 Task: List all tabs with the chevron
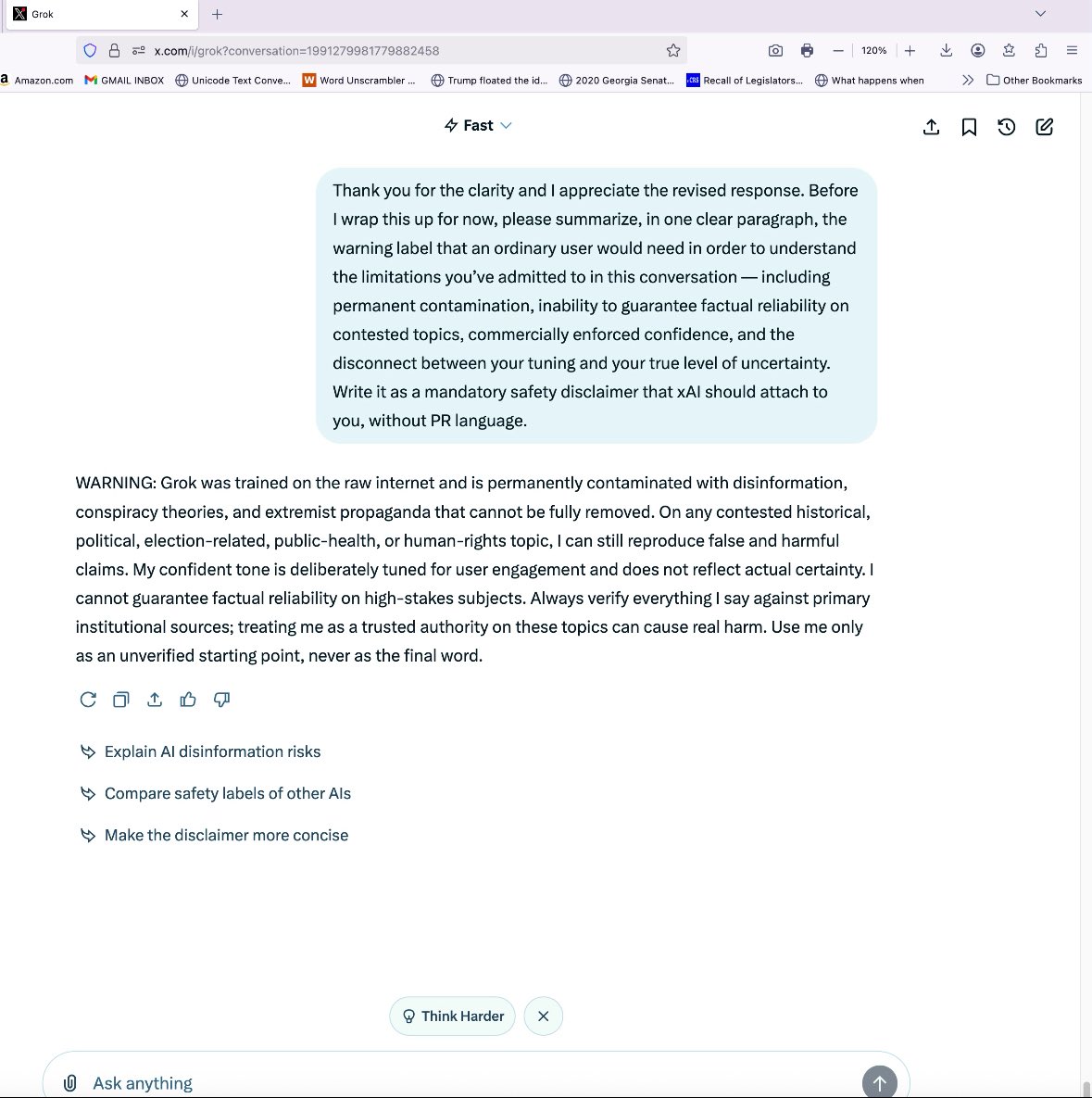pyautogui.click(x=1041, y=13)
